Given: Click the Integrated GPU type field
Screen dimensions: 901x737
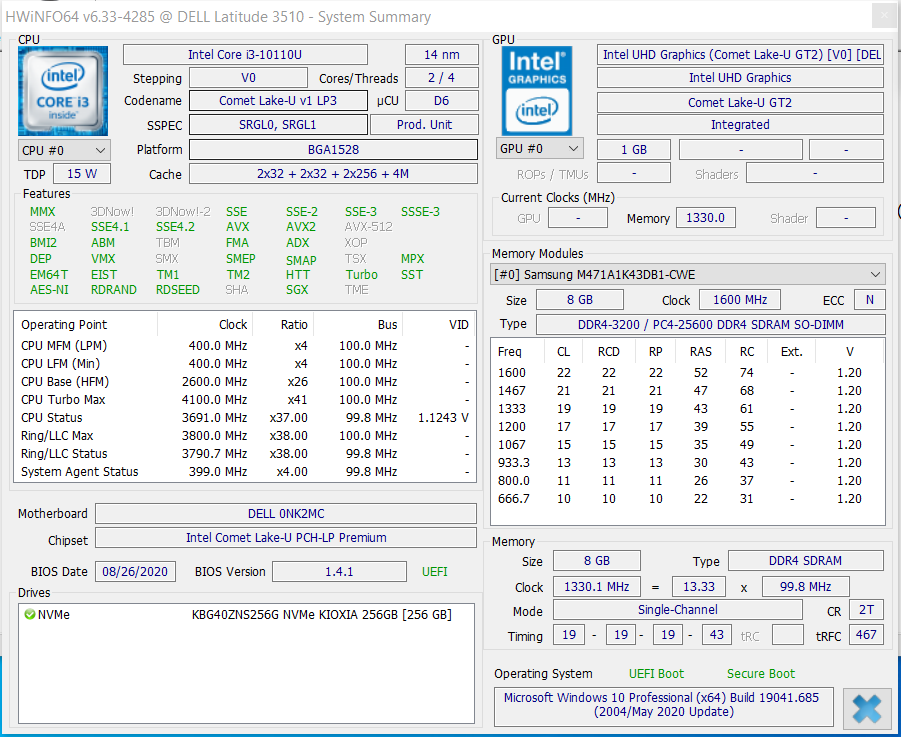Looking at the screenshot, I should click(740, 125).
